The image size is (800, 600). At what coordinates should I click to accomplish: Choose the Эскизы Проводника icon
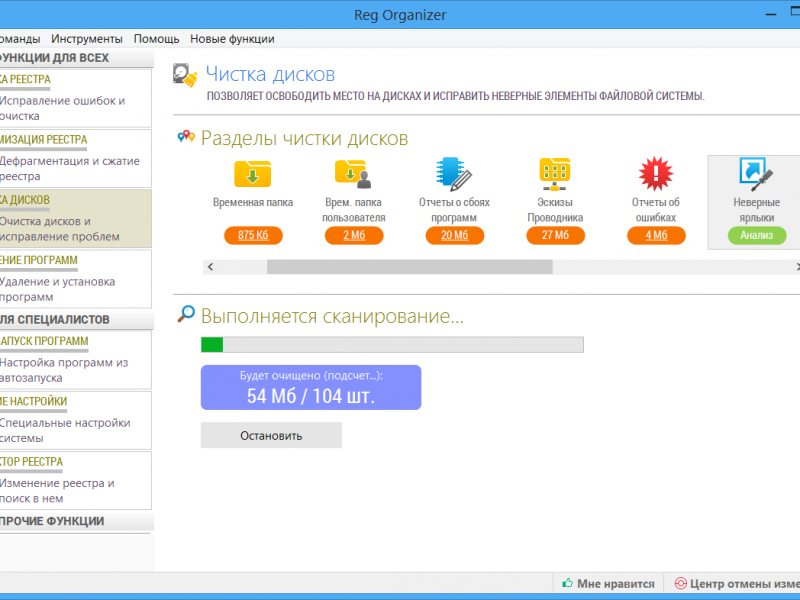(x=555, y=173)
